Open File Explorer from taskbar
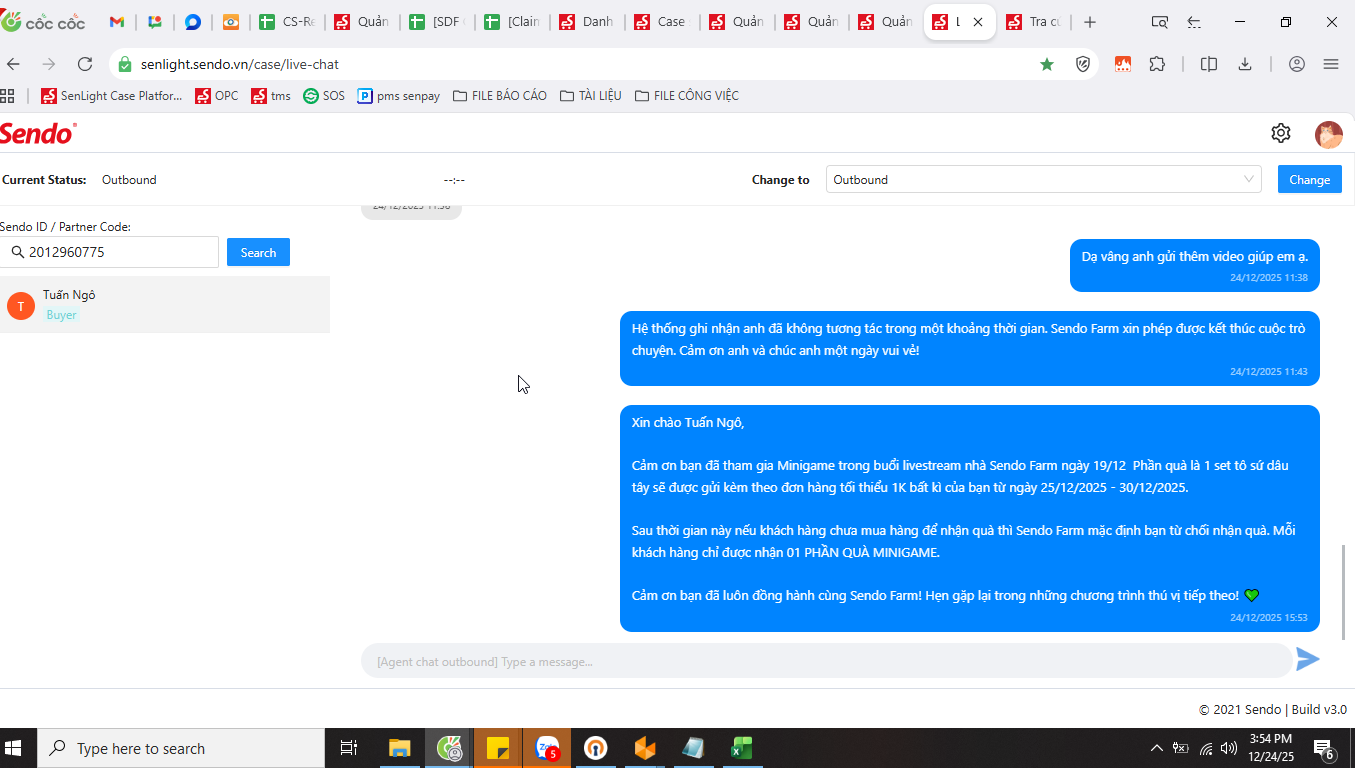Image resolution: width=1355 pixels, height=768 pixels. [400, 748]
